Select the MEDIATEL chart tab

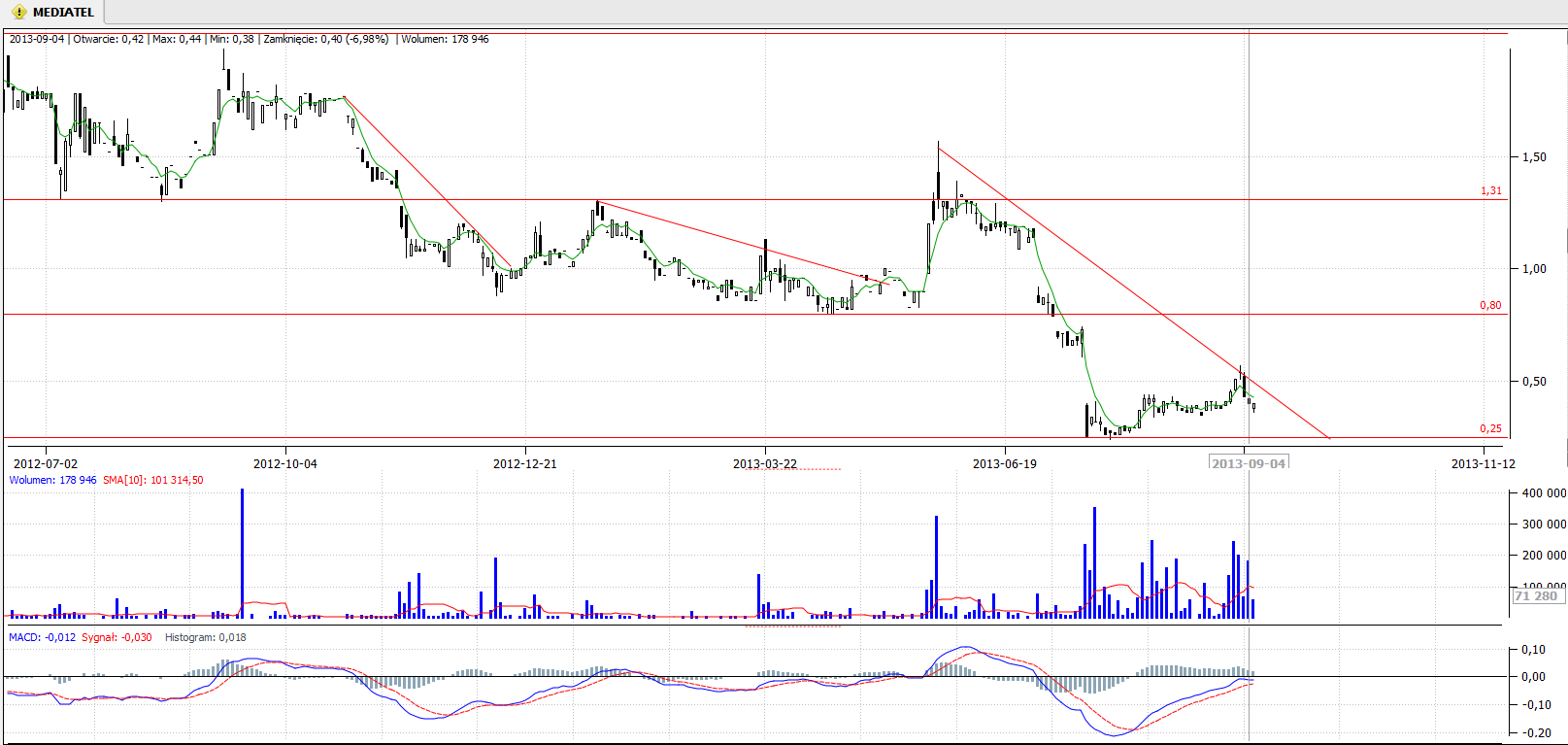53,13
